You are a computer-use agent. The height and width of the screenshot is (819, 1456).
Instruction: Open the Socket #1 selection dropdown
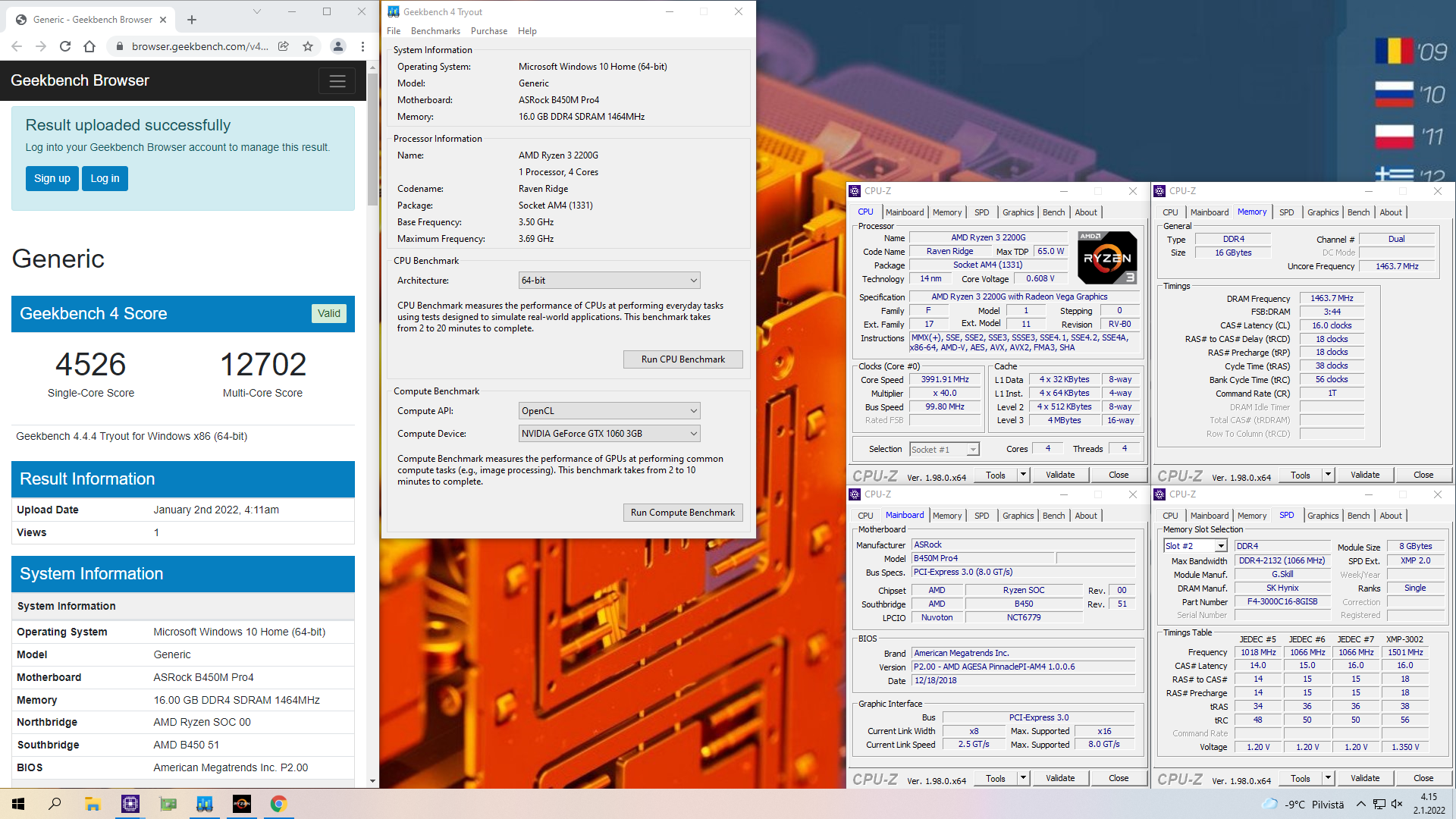pos(944,450)
